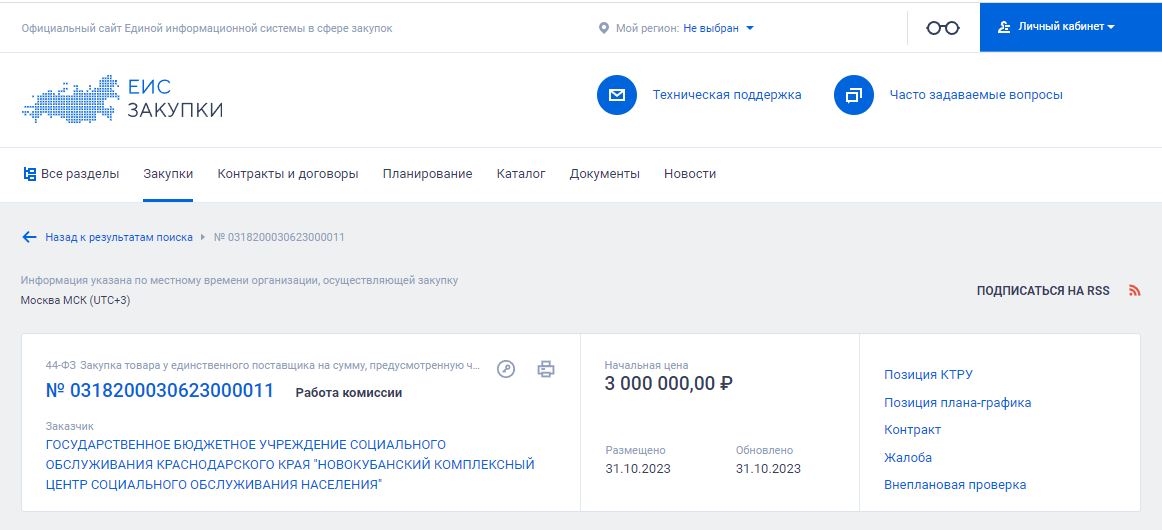The image size is (1162, 530).
Task: Click the visually impaired glasses icon
Action: click(x=943, y=28)
